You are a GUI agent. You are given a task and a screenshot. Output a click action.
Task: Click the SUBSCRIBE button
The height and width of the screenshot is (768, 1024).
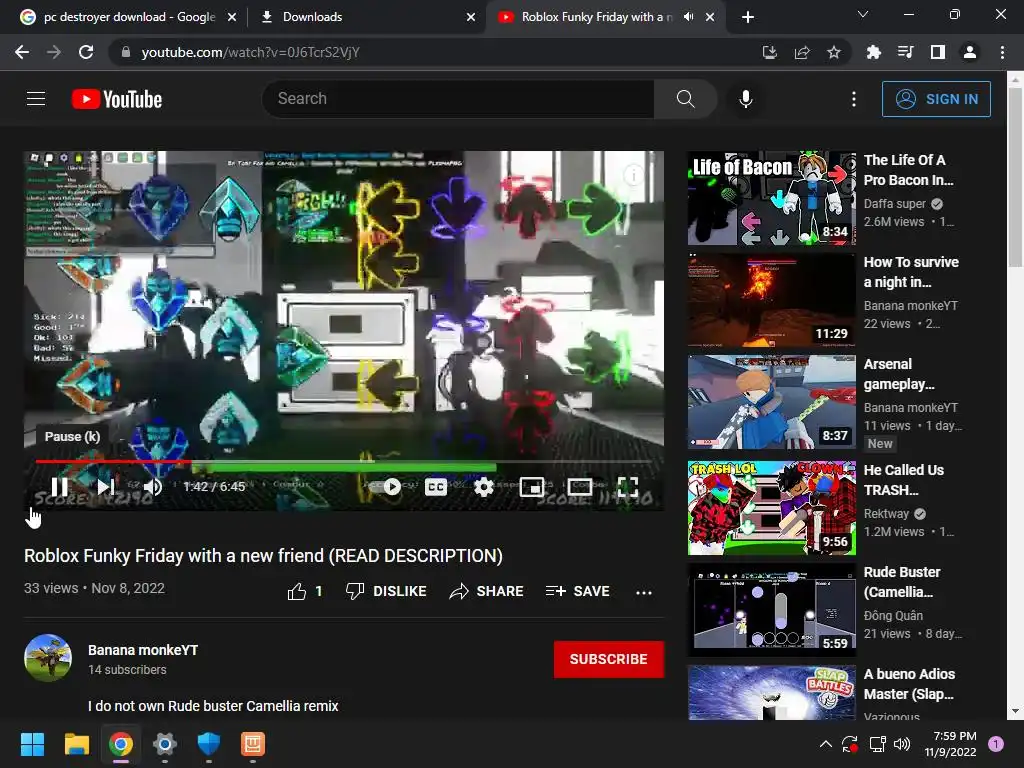pyautogui.click(x=609, y=659)
